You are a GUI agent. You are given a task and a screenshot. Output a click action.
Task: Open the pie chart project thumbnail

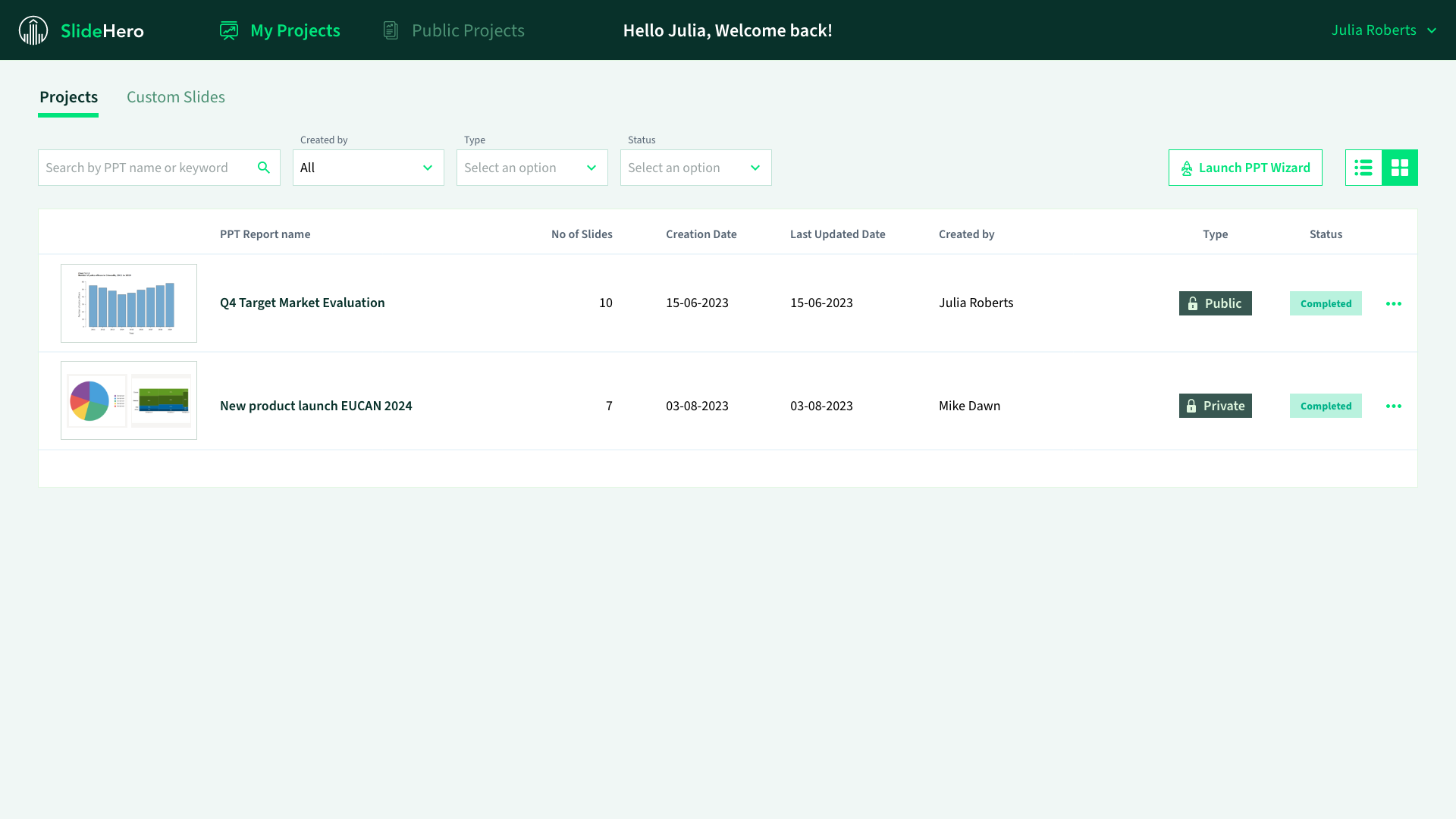coord(129,400)
